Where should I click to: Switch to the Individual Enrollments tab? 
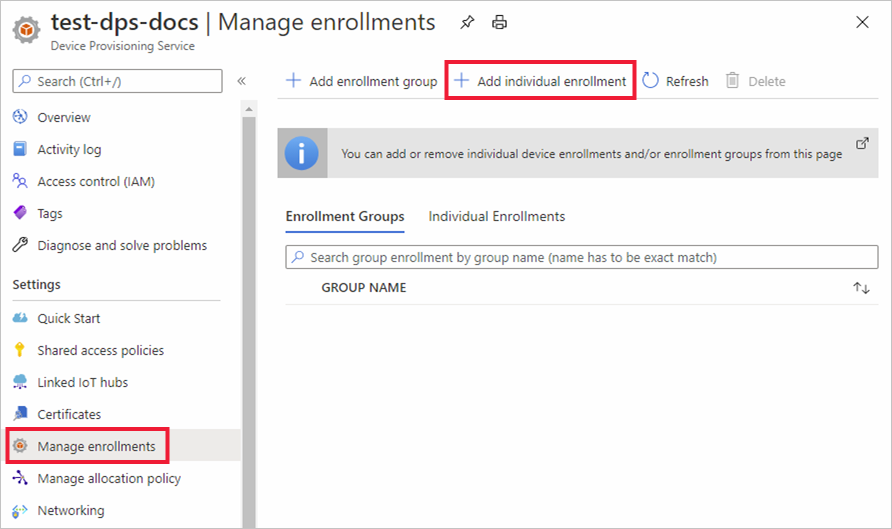[497, 216]
